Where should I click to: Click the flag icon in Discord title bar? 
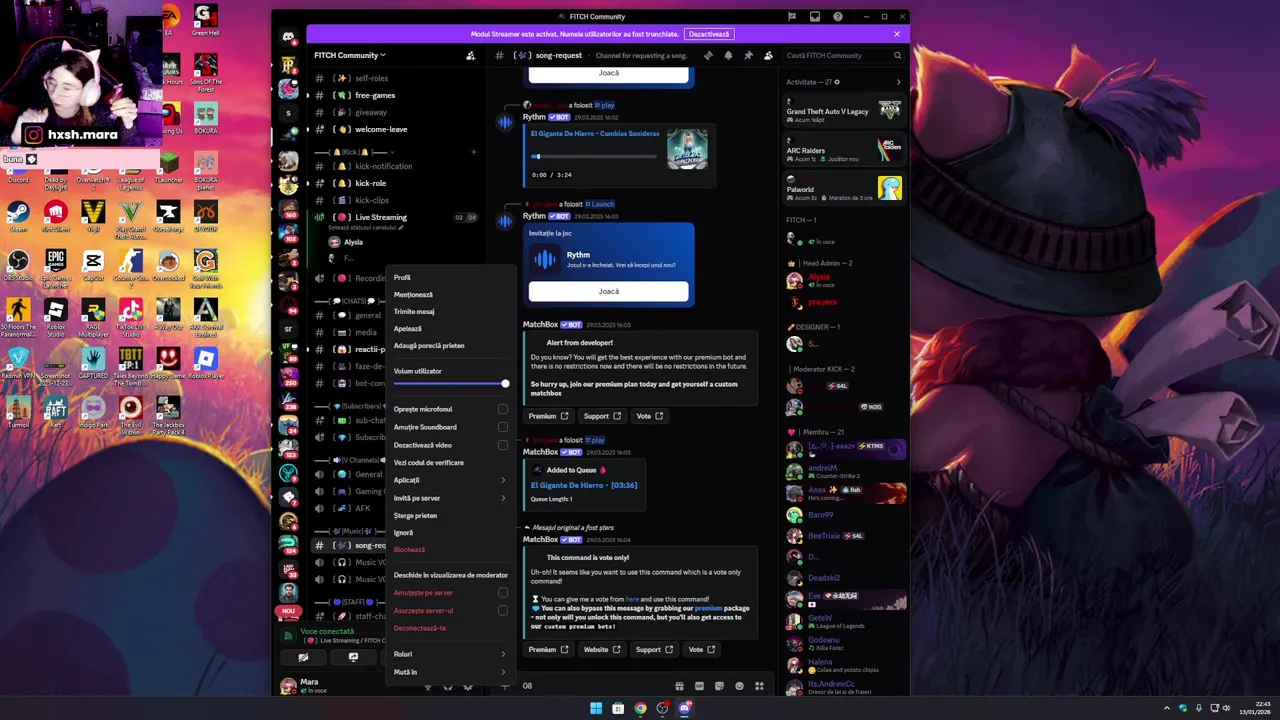(x=792, y=16)
